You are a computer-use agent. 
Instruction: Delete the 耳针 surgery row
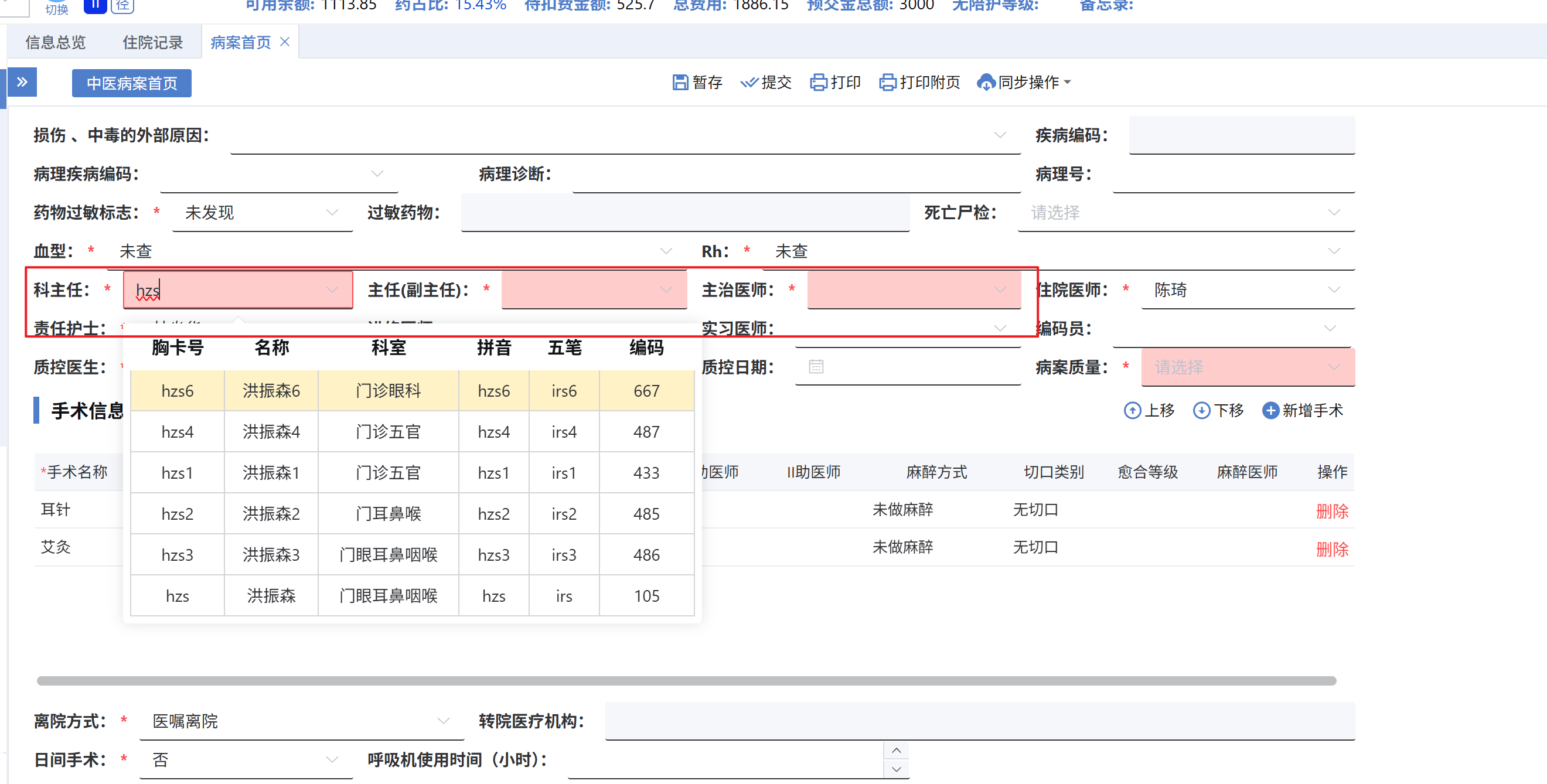1331,512
